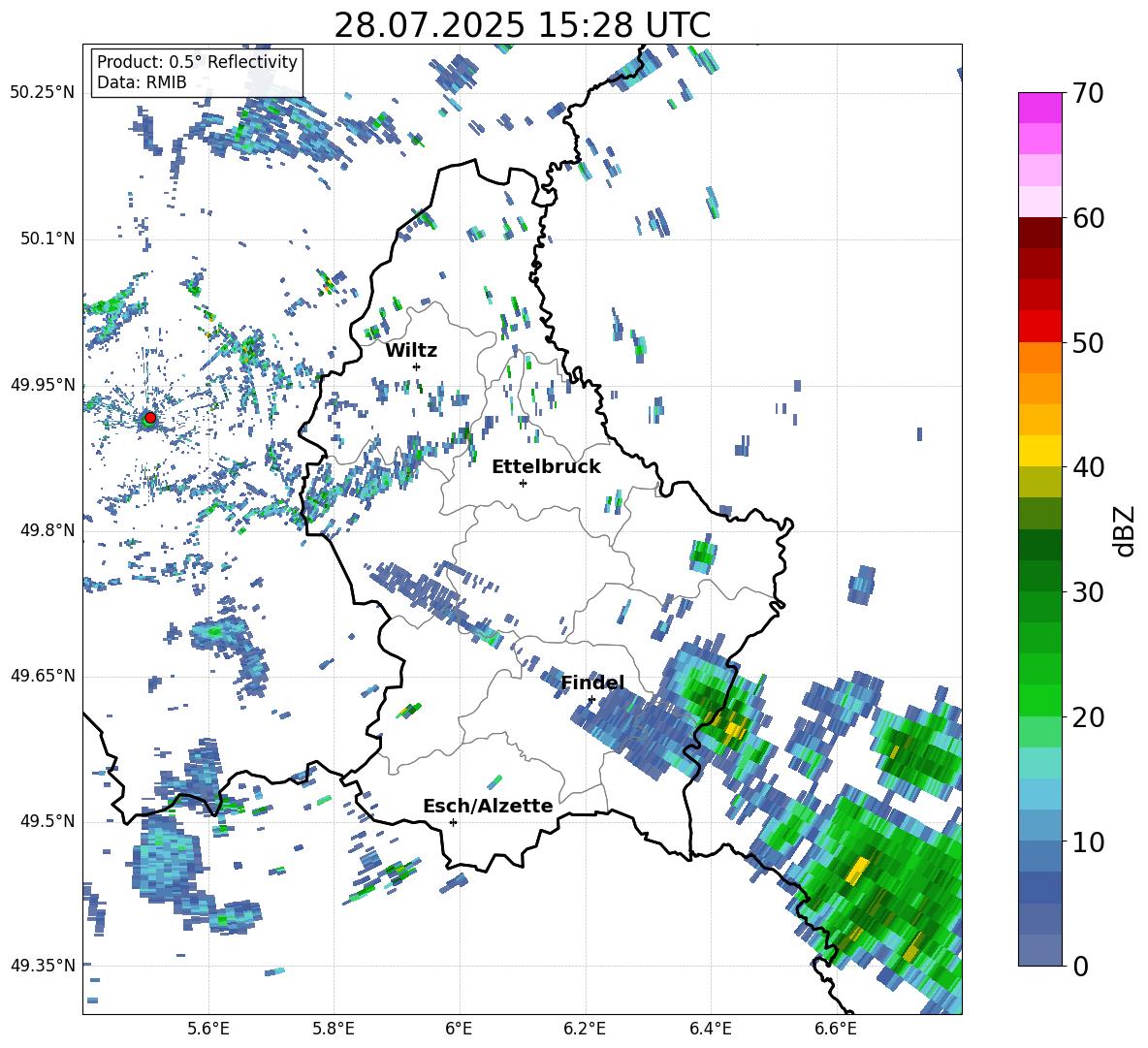Click the colorbar tick label 60
This screenshot has width=1148, height=1048.
(x=1088, y=218)
